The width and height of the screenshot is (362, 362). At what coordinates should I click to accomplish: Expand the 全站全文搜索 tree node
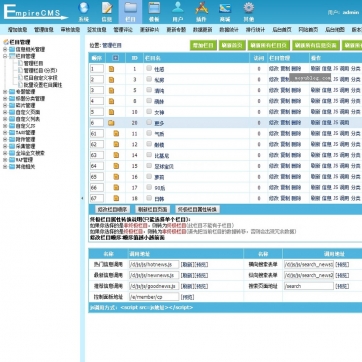coord(5,153)
